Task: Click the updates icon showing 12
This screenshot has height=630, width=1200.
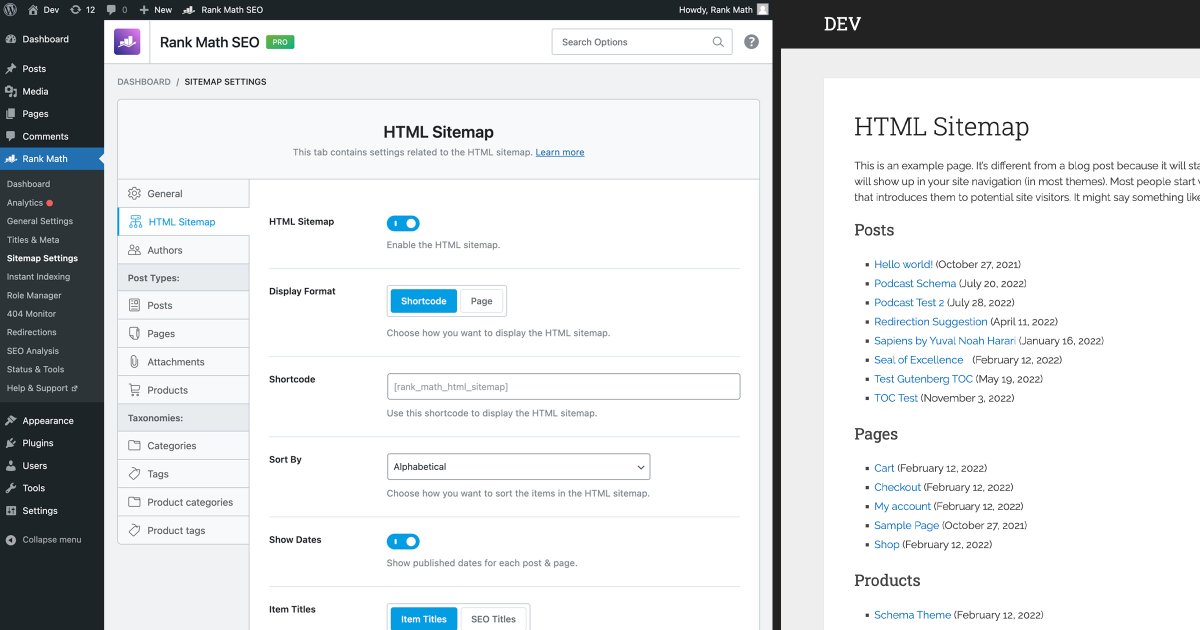Action: tap(75, 9)
